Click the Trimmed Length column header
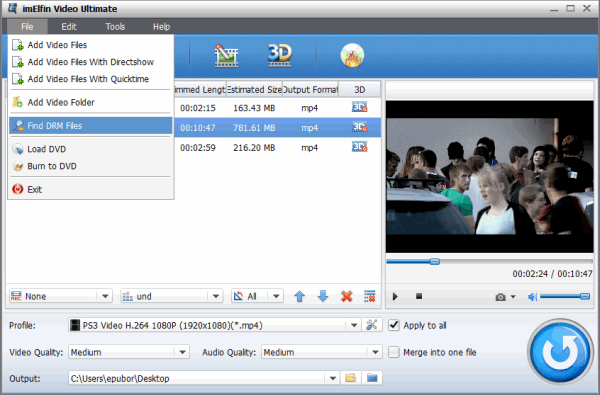600x395 pixels. 200,90
